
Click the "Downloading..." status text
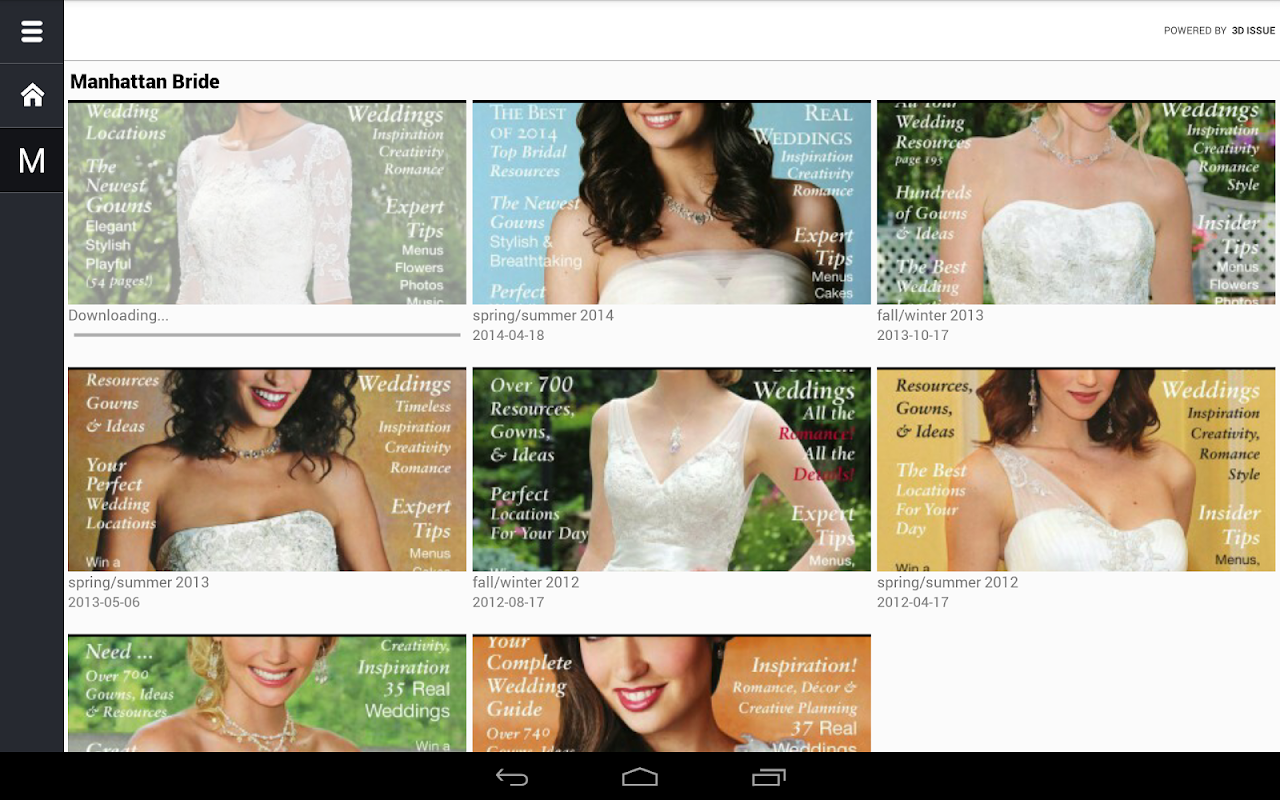pyautogui.click(x=118, y=316)
